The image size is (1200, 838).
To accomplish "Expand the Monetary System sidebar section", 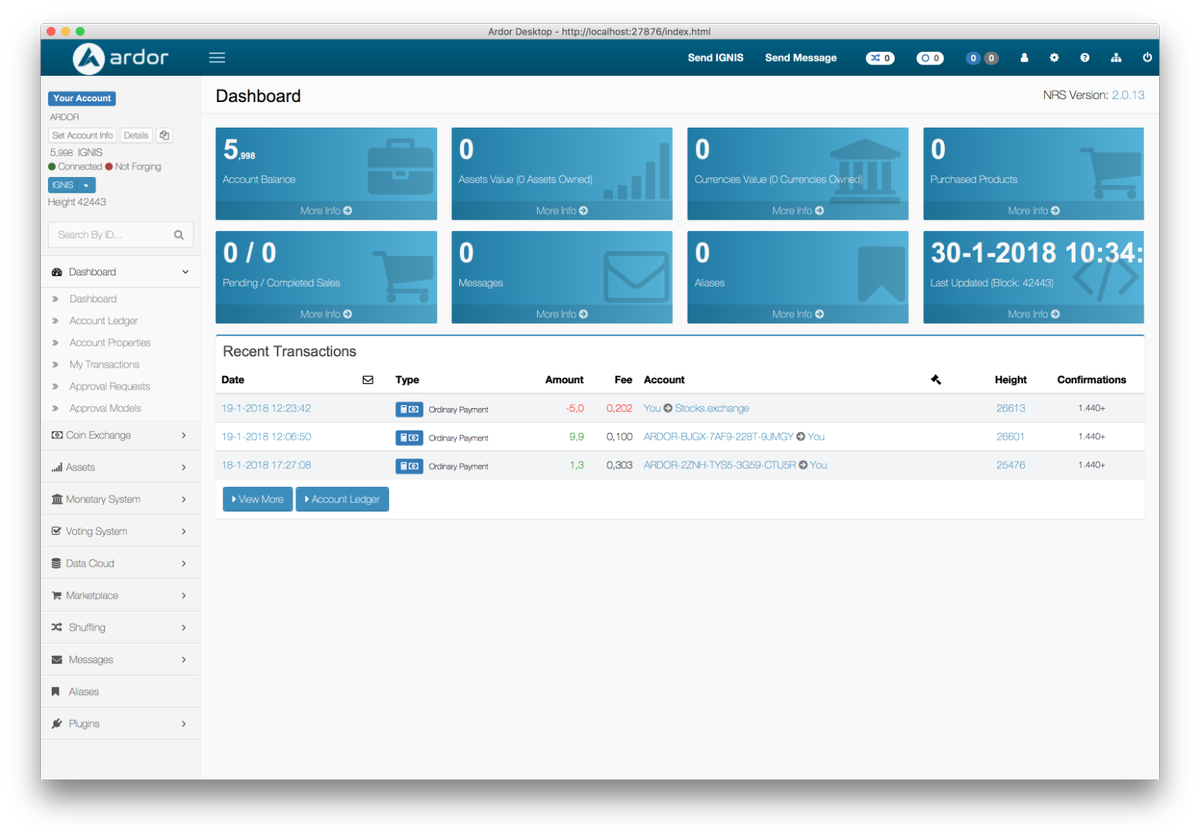I will coord(120,500).
